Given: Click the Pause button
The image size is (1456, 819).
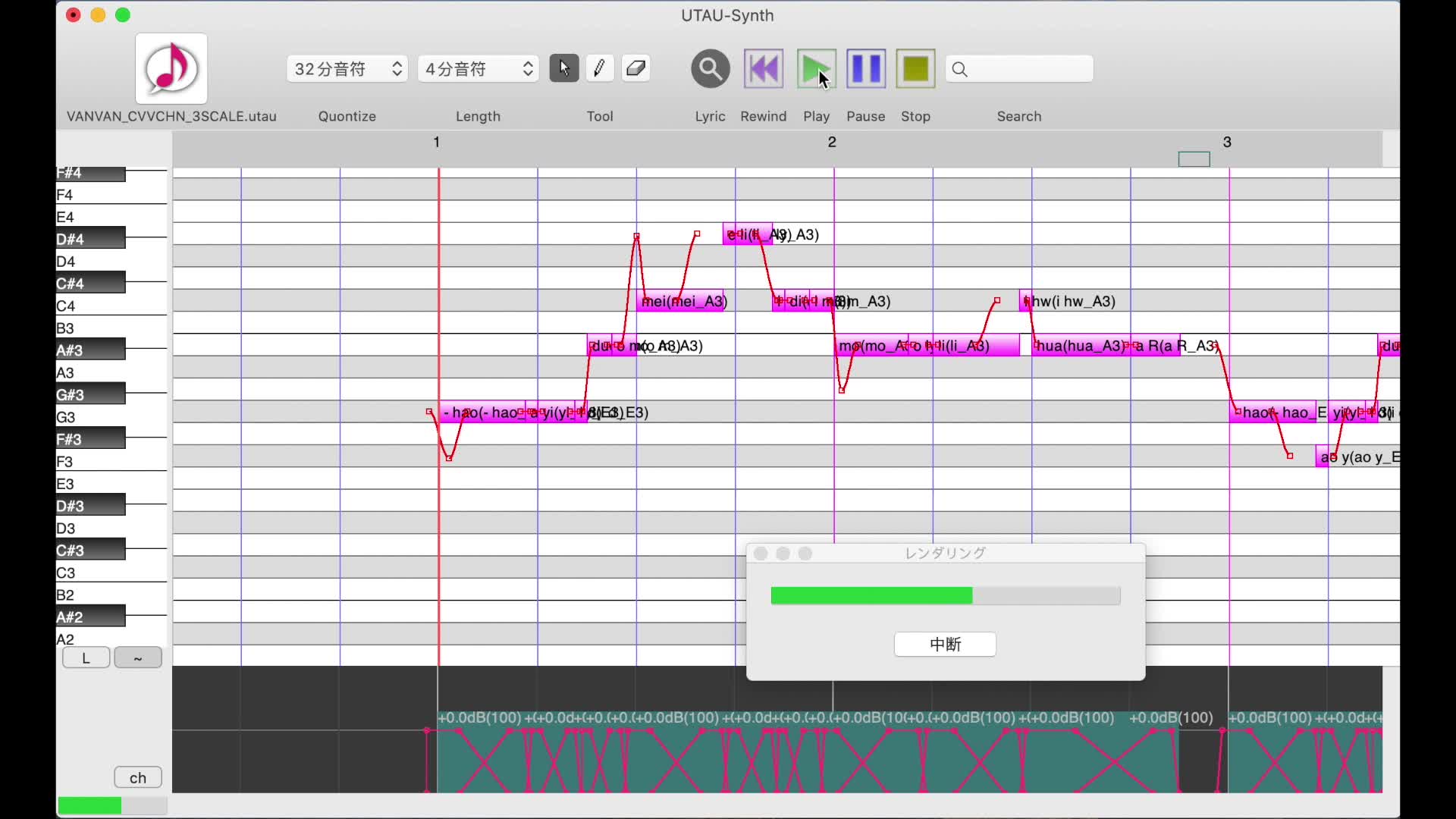Looking at the screenshot, I should [x=866, y=69].
